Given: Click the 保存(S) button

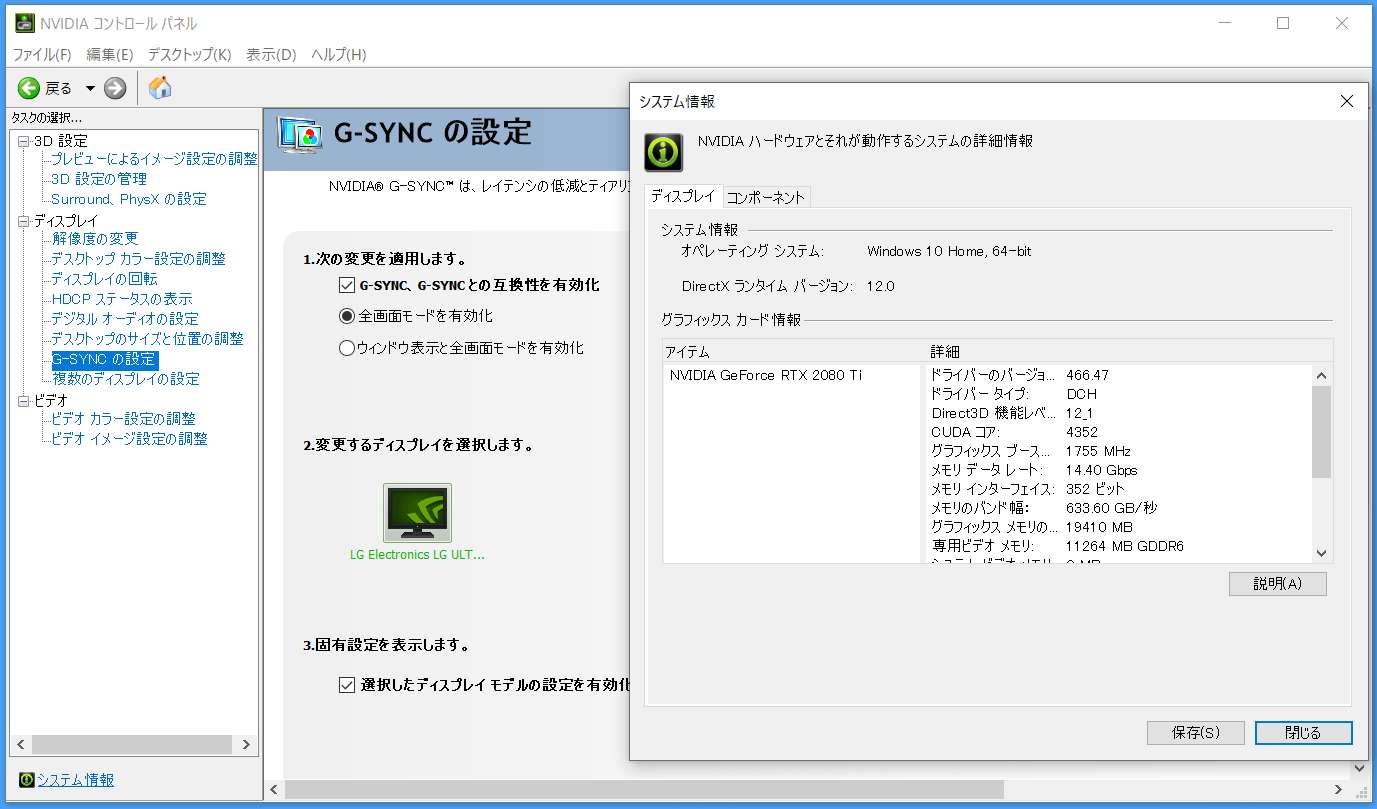Looking at the screenshot, I should pos(1196,733).
